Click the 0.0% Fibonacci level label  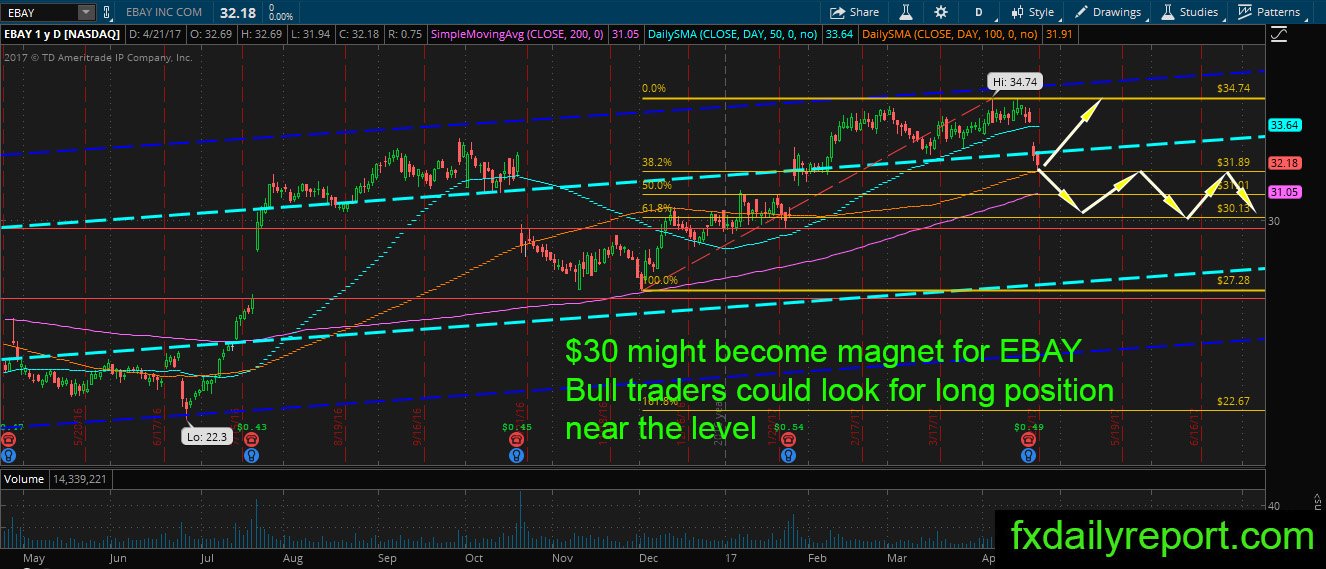coord(654,88)
